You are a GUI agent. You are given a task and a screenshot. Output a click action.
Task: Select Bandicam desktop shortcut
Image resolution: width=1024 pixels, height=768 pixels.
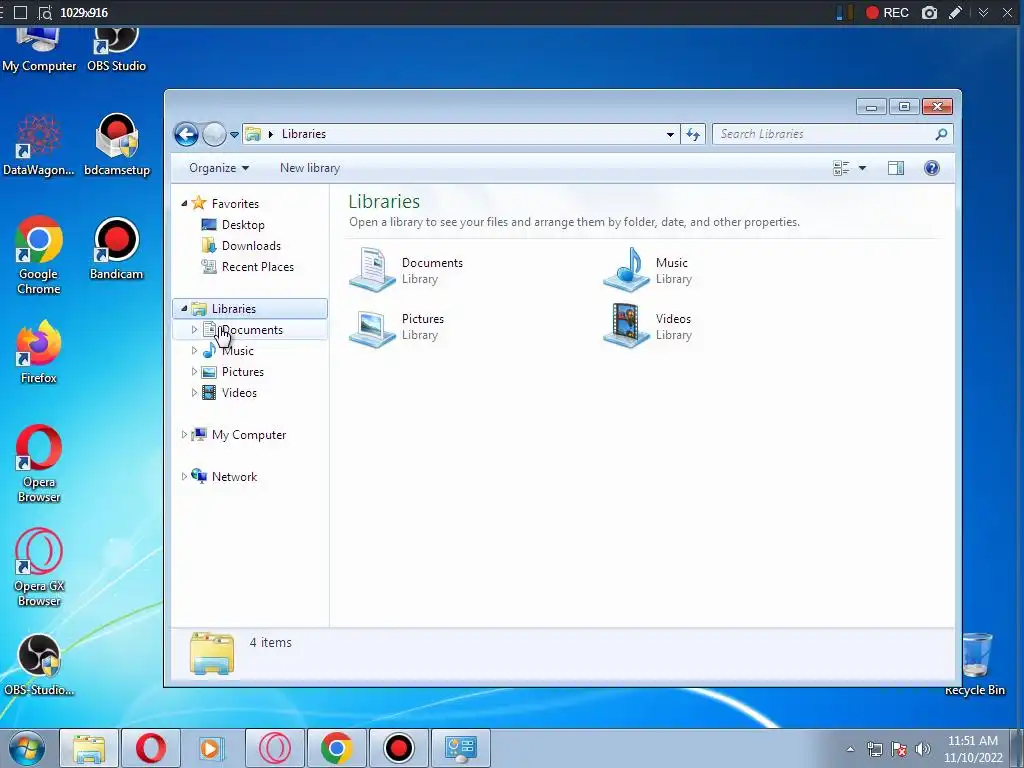(x=116, y=249)
